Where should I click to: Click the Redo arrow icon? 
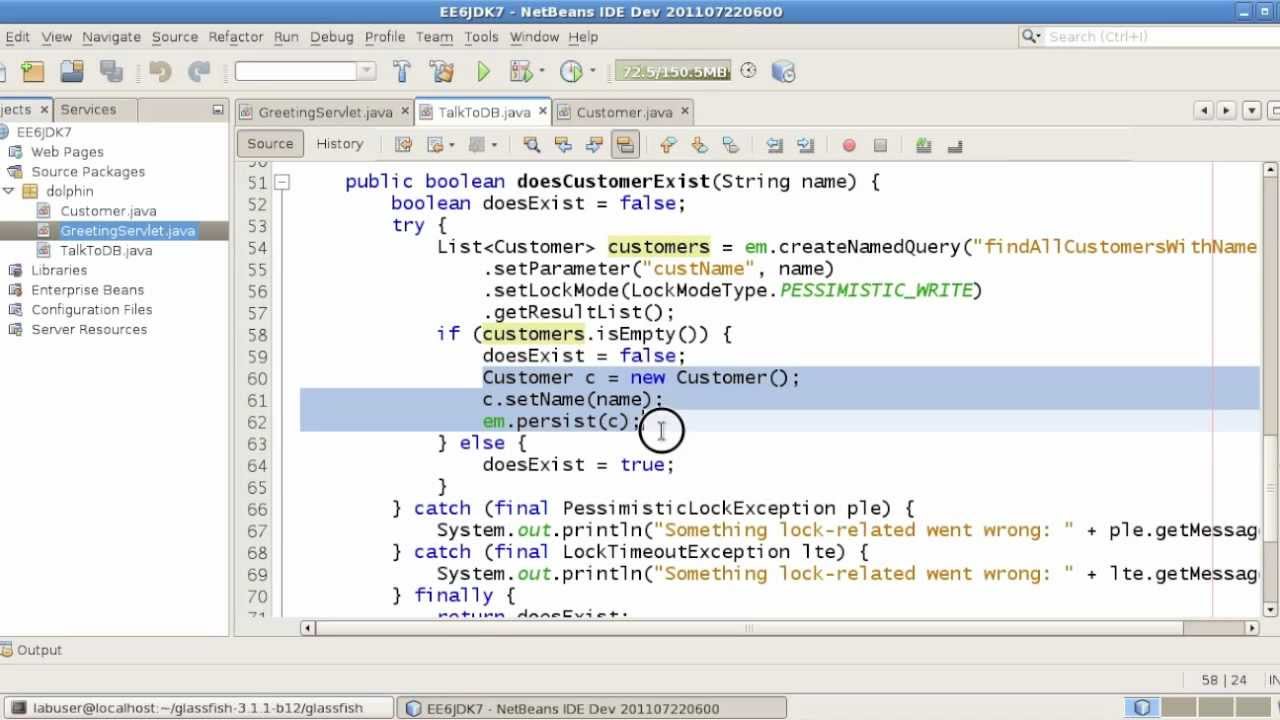click(199, 71)
